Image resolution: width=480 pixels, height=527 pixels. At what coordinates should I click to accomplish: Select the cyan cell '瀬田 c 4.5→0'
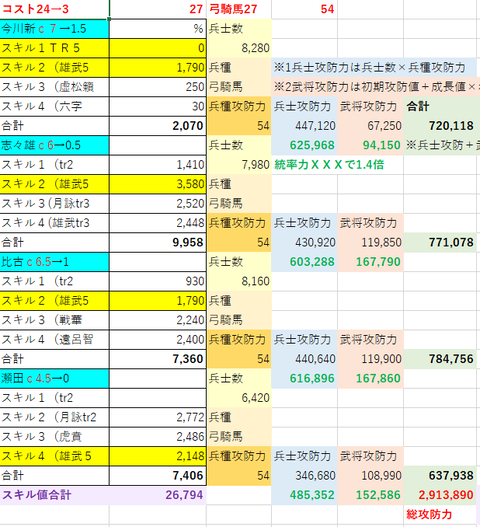pyautogui.click(x=54, y=379)
